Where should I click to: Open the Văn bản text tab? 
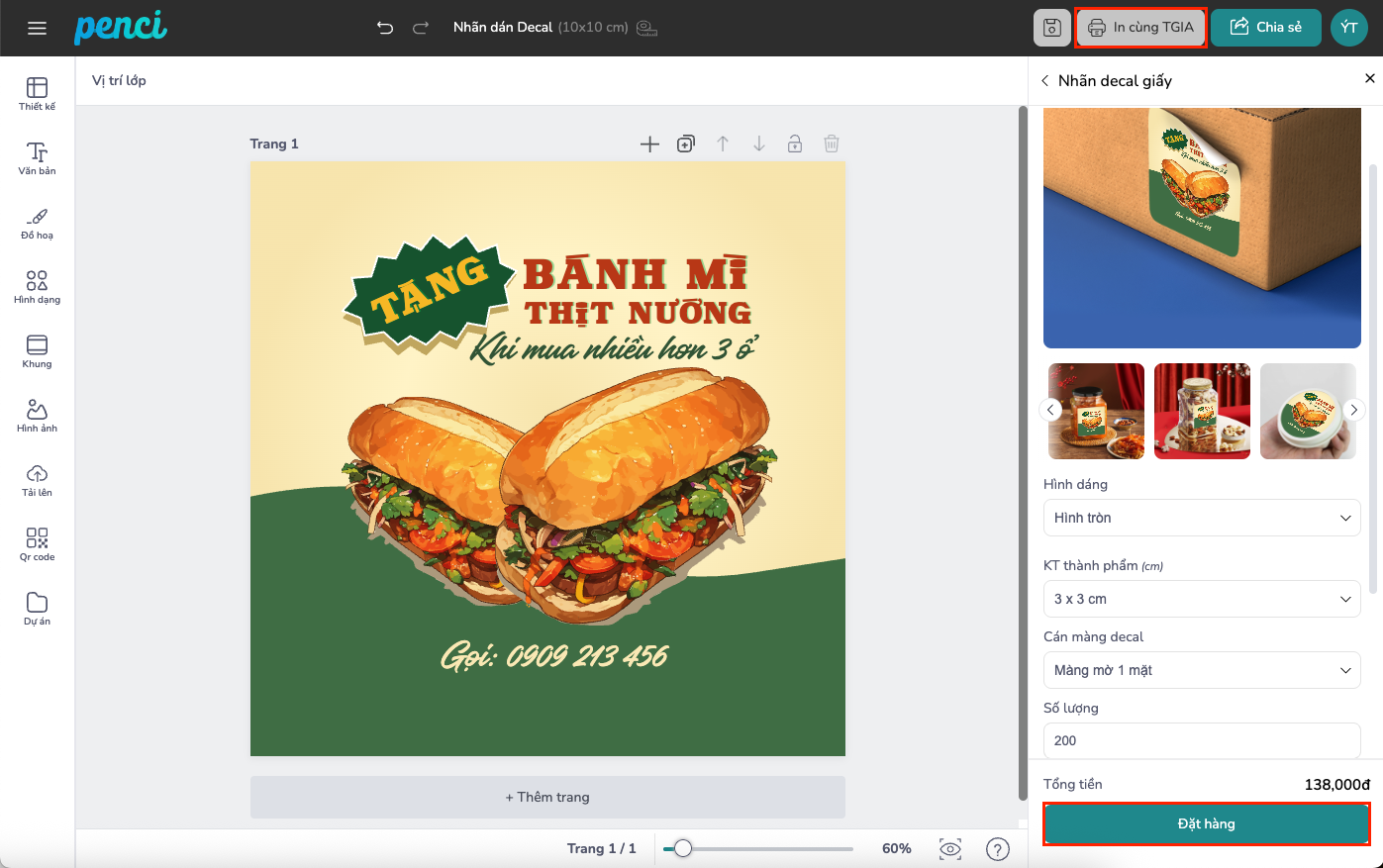(37, 158)
